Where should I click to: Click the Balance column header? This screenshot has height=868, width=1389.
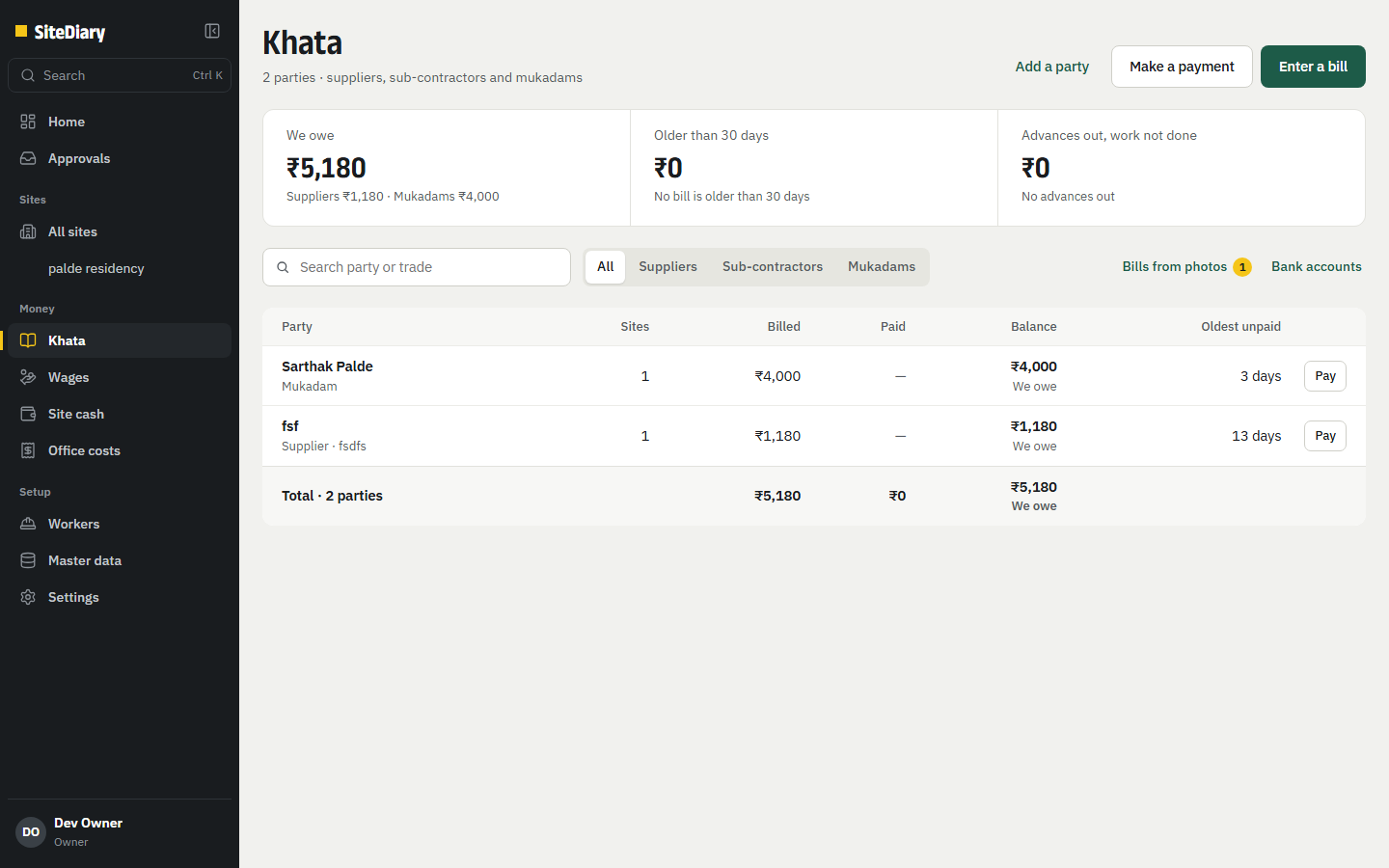pyautogui.click(x=1033, y=327)
